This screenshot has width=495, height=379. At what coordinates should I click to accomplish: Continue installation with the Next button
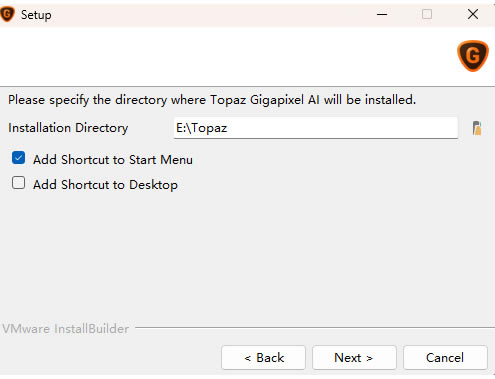[354, 358]
